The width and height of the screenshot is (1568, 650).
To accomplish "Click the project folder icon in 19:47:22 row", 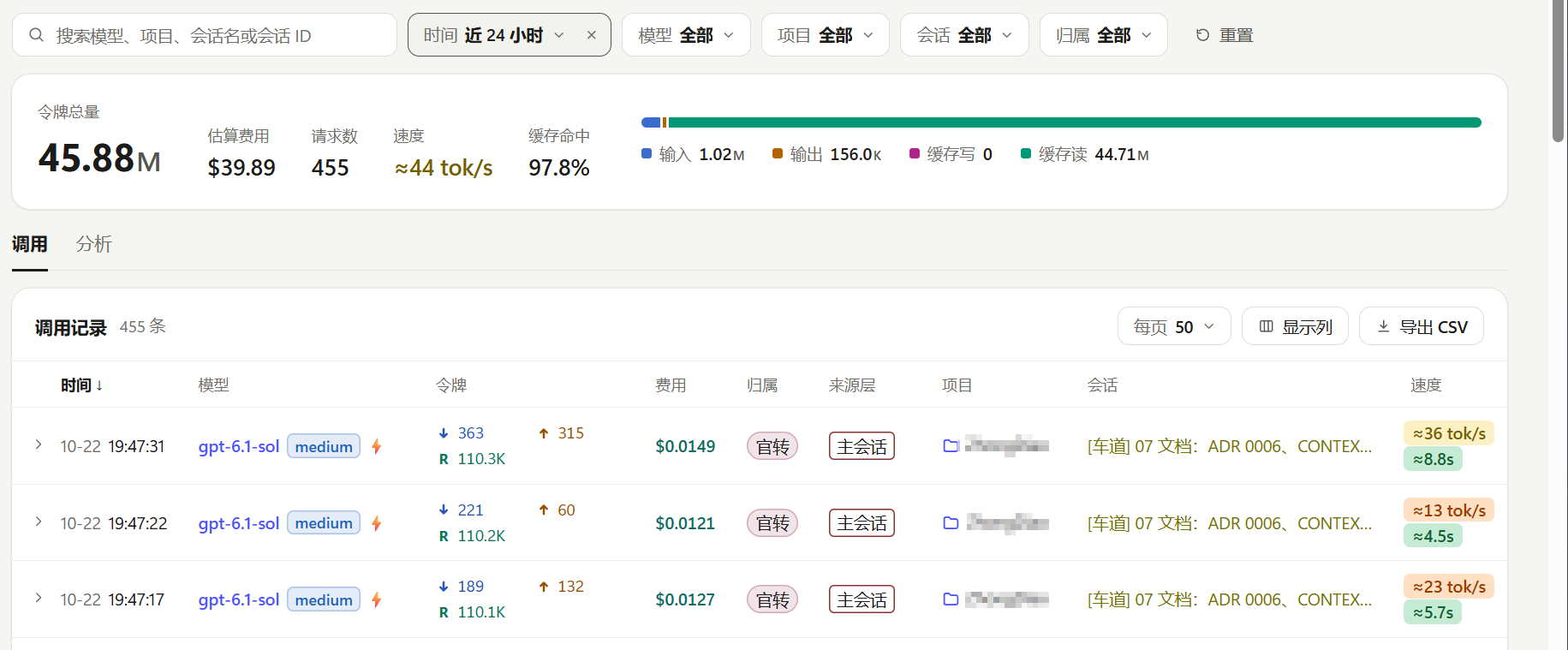I will point(951,523).
